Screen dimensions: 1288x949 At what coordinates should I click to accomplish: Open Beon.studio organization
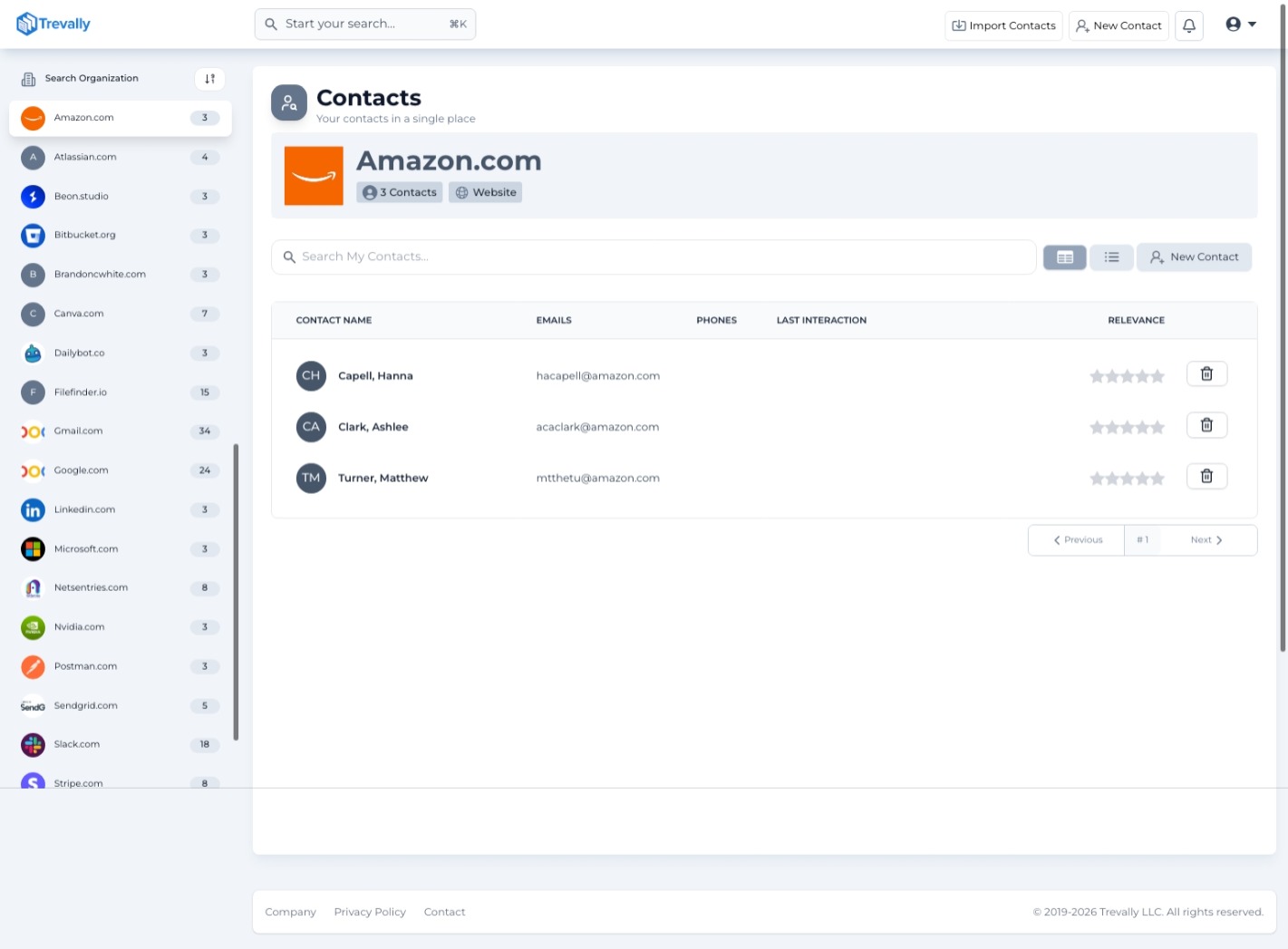121,197
